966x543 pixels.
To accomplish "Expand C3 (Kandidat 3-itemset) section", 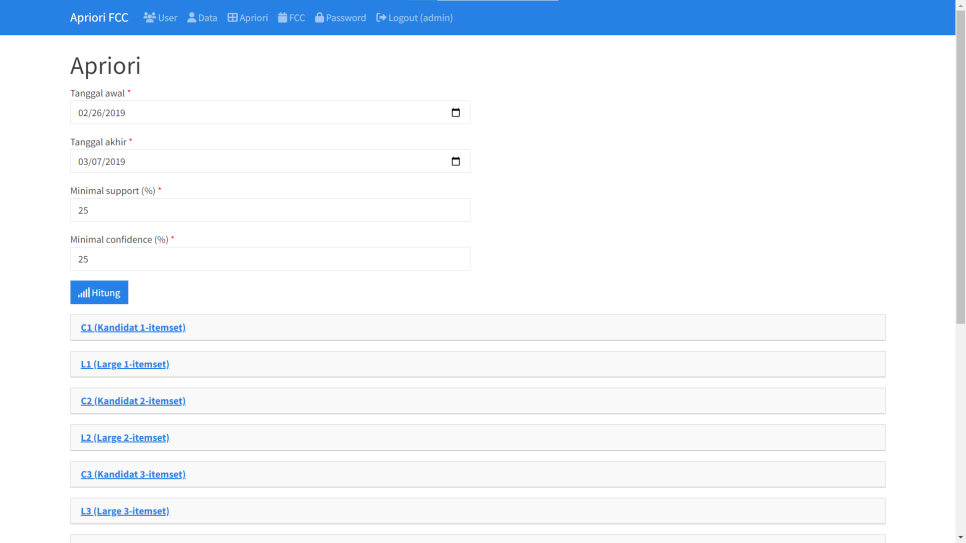I will coord(133,475).
